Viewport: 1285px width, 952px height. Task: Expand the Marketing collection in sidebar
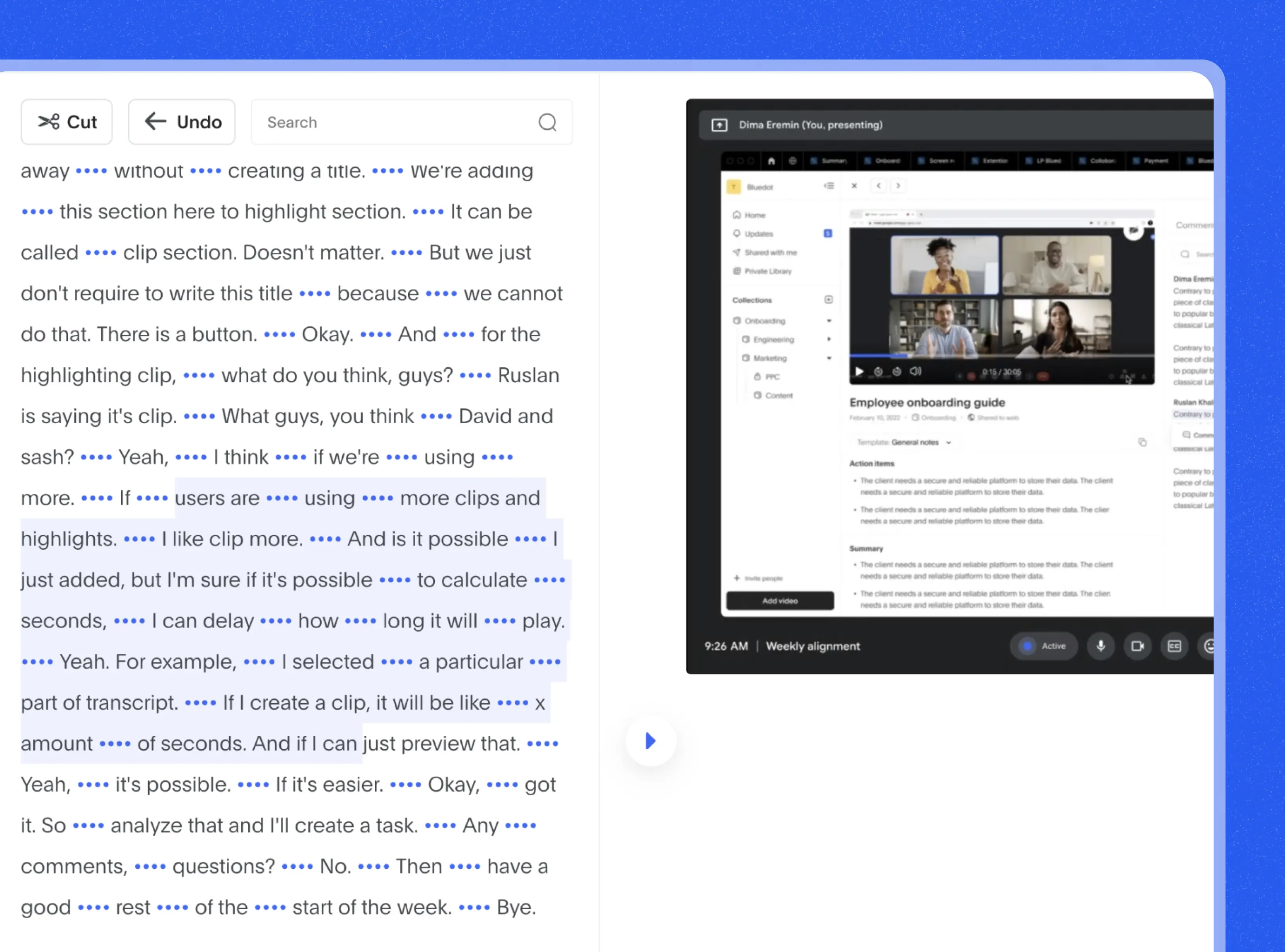coord(828,358)
